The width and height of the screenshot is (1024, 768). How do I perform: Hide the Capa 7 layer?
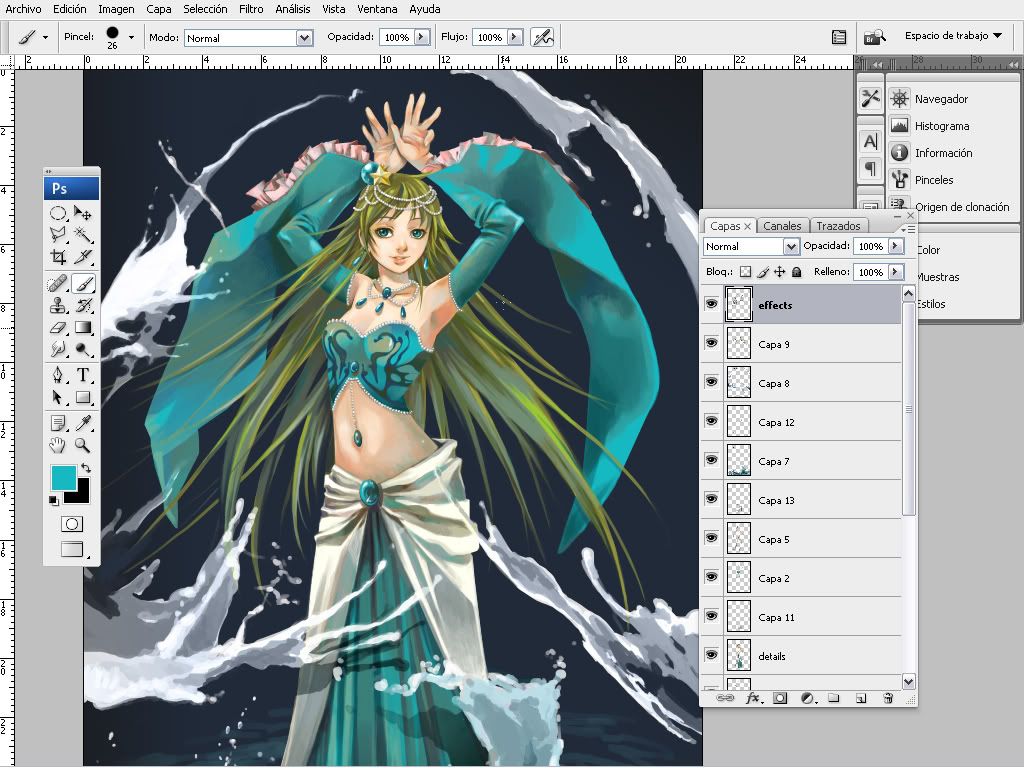tap(712, 460)
